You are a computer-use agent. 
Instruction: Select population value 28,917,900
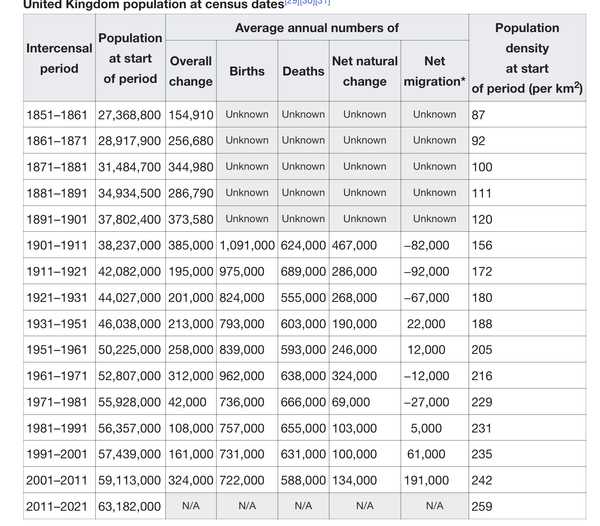click(x=129, y=141)
